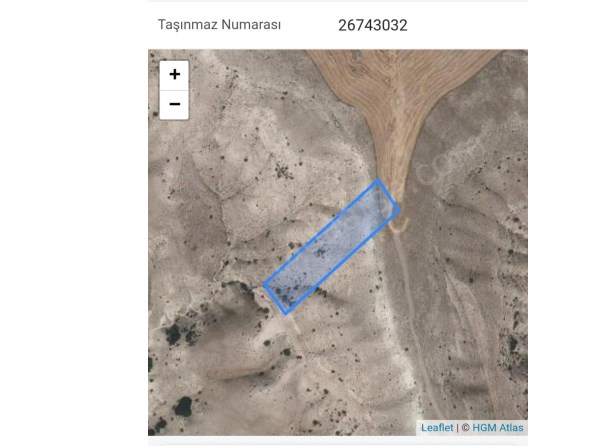Zoom in with the plus button
This screenshot has width=594, height=446.
(174, 75)
